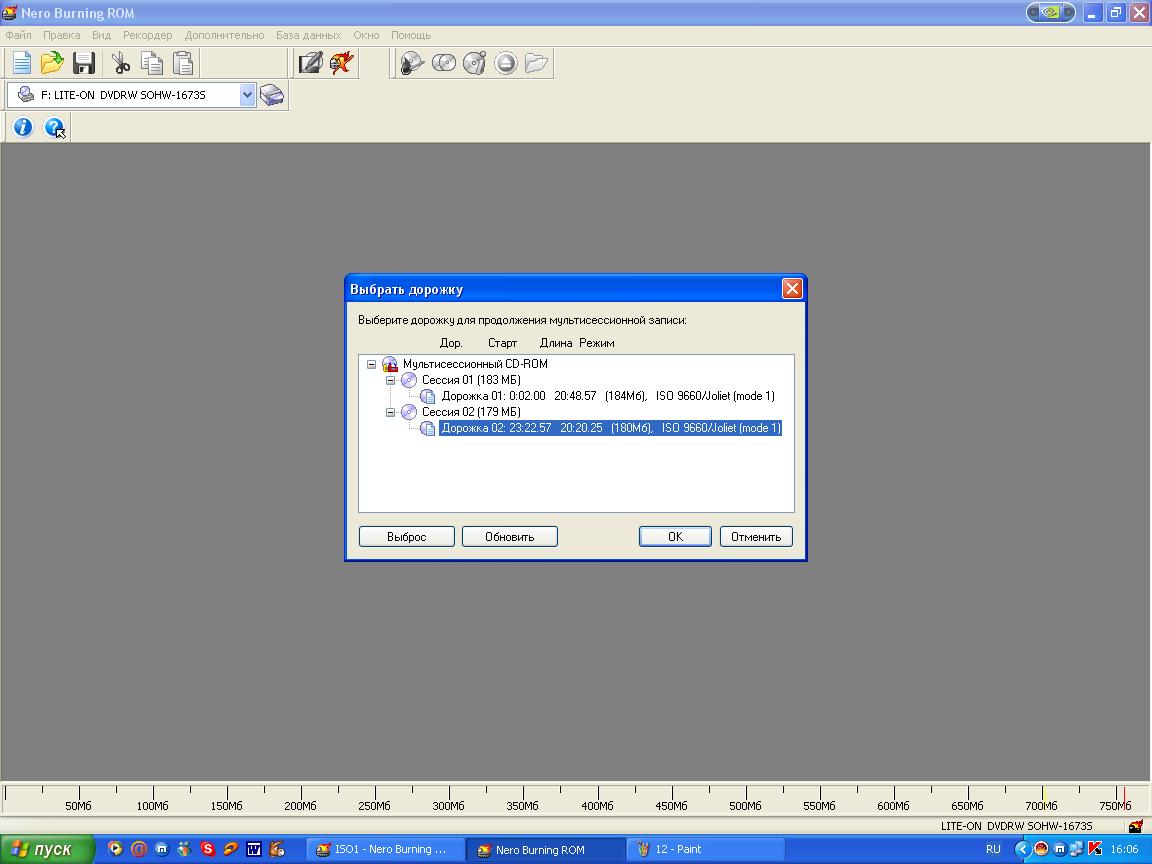Select the Сессия 02 (179 МБ) row
Image resolution: width=1152 pixels, height=864 pixels.
tap(471, 412)
